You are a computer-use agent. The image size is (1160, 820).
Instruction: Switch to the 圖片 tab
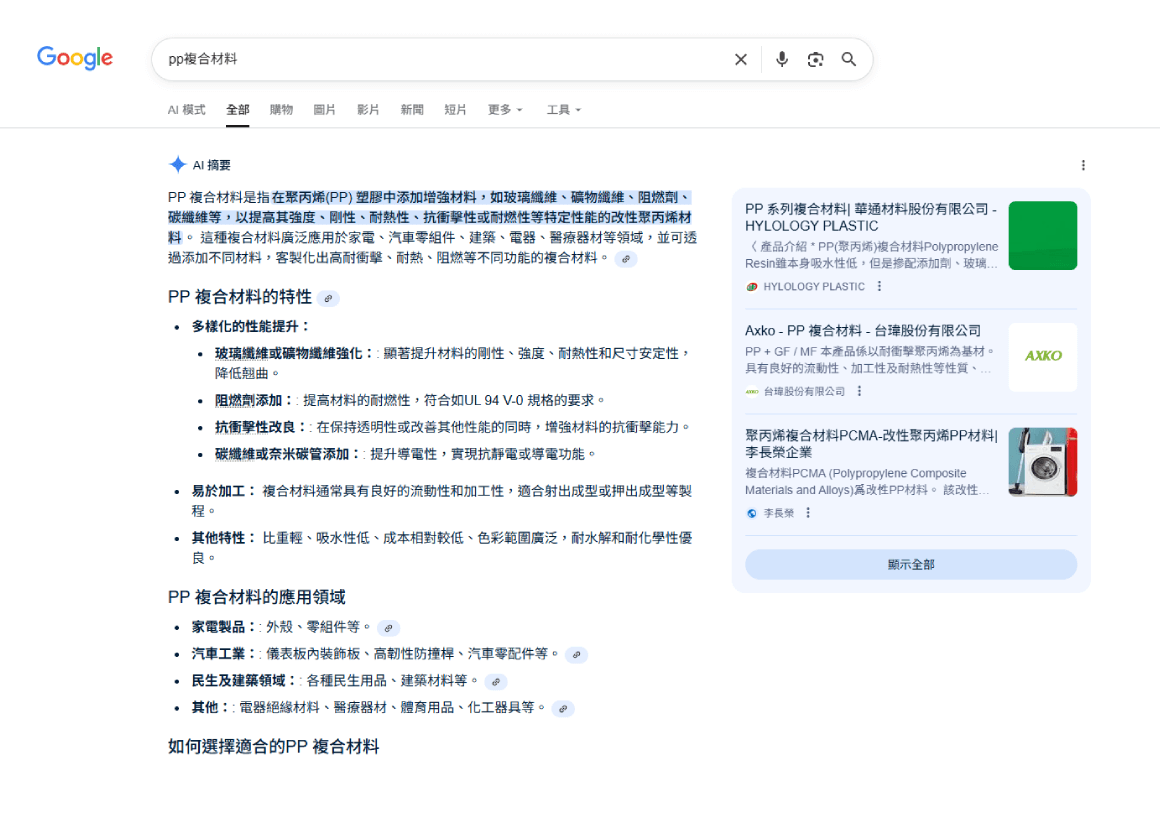coord(325,110)
